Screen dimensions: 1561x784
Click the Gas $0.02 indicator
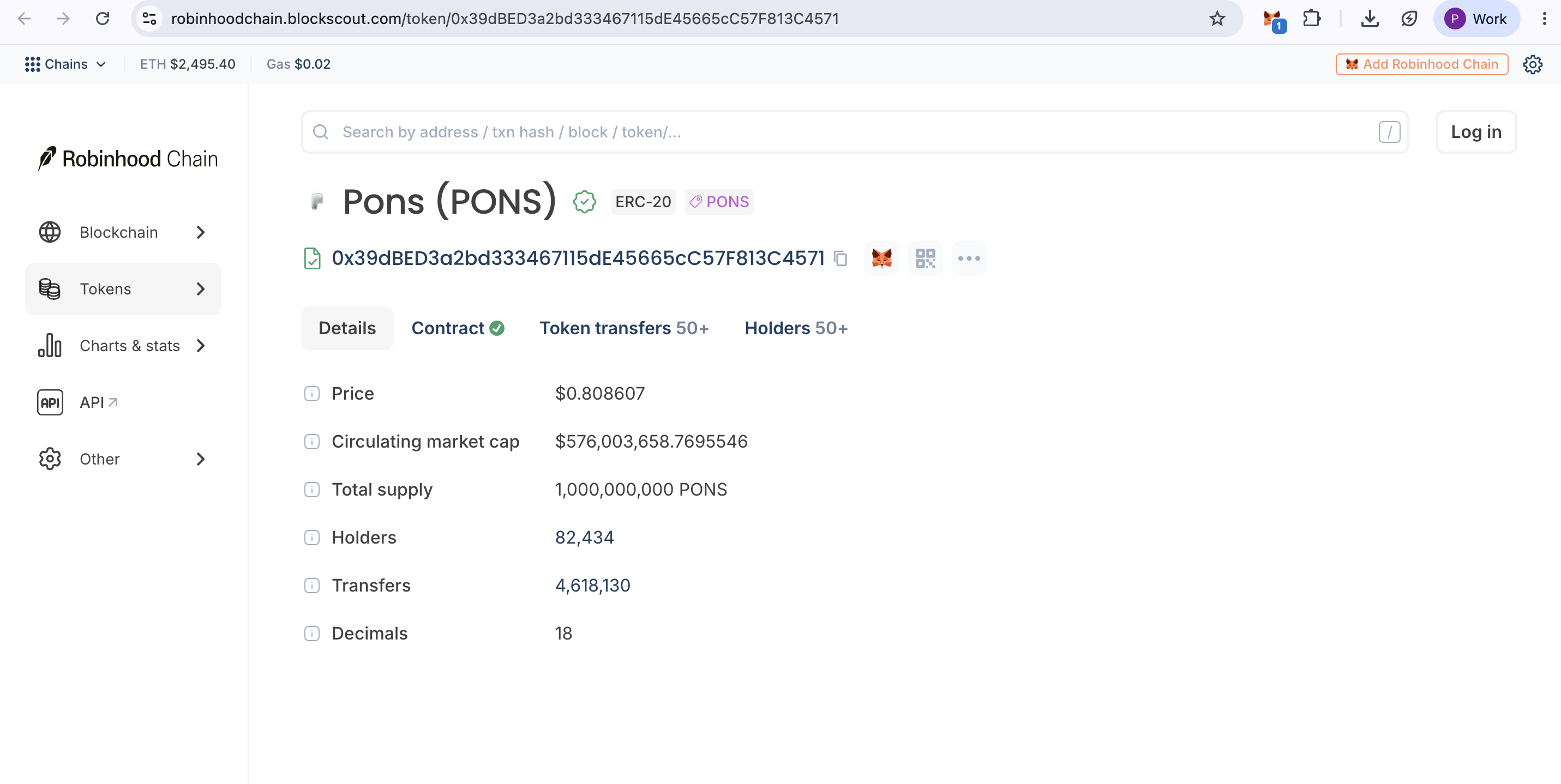coord(299,64)
